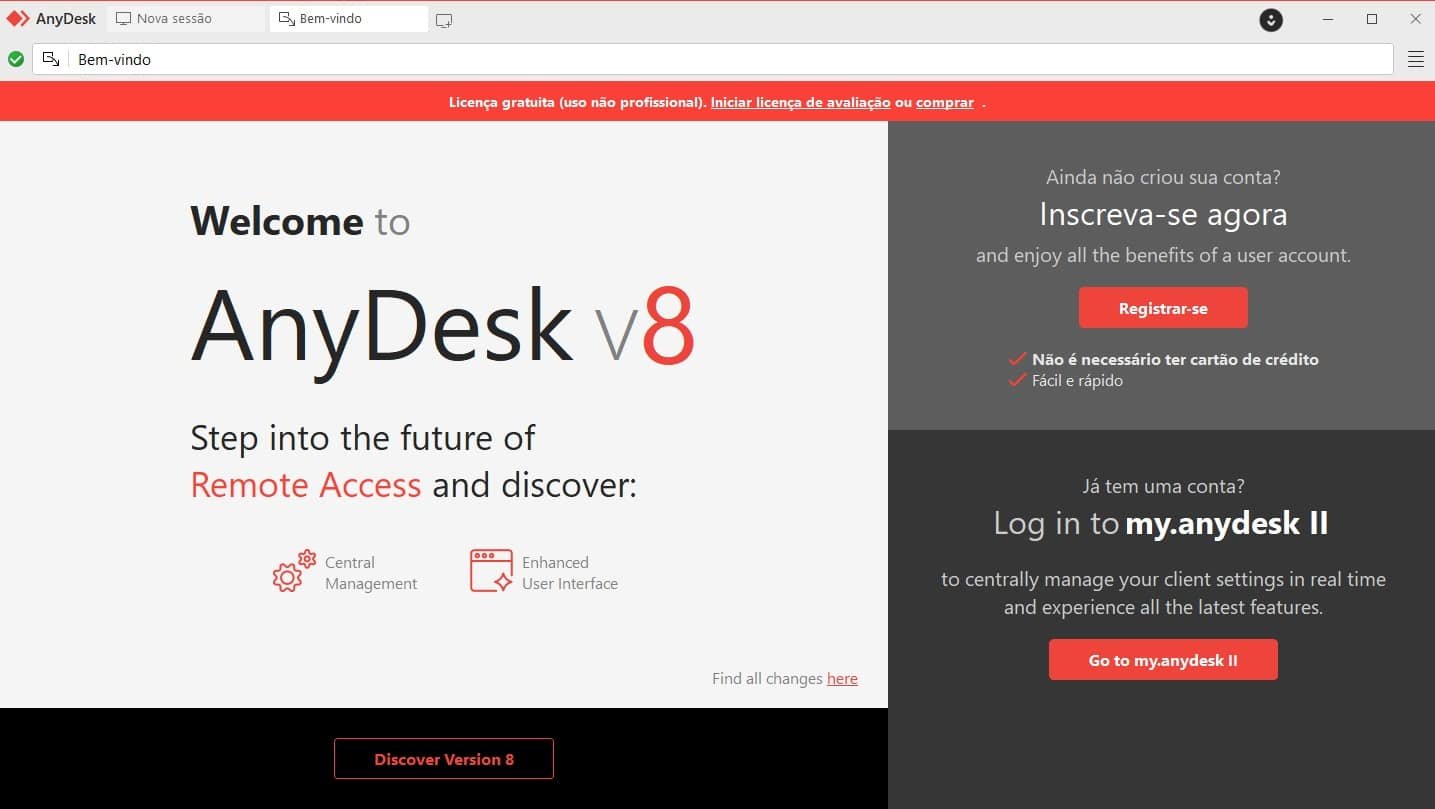Viewport: 1435px width, 809px height.
Task: Select the Bem-vindo tab
Action: click(348, 19)
